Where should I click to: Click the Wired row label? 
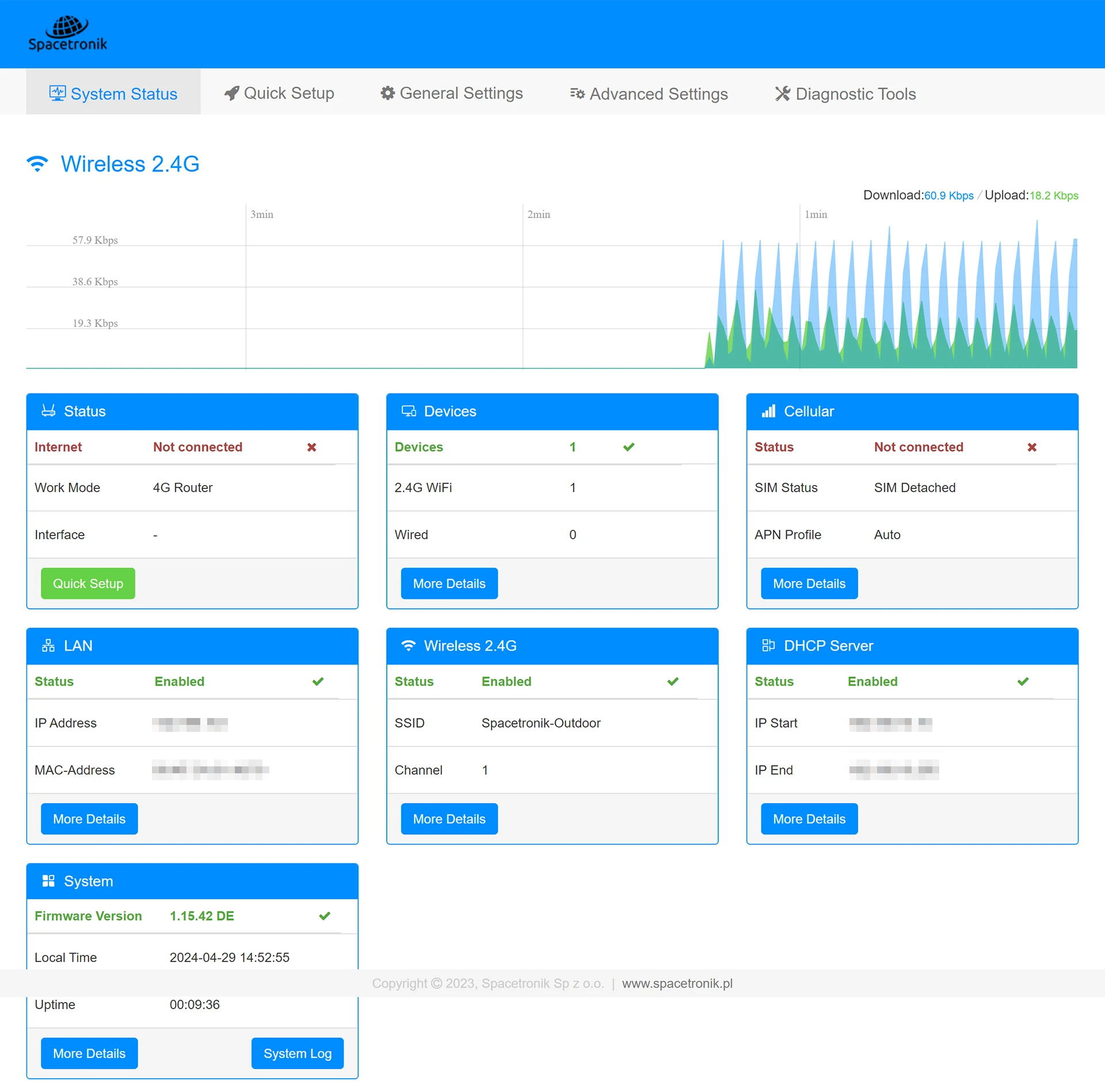pos(411,534)
